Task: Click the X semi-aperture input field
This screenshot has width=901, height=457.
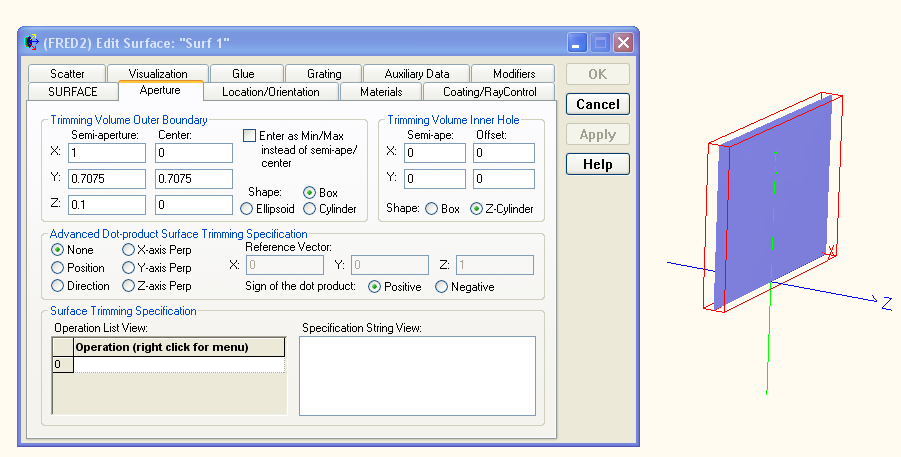Action: pyautogui.click(x=107, y=153)
